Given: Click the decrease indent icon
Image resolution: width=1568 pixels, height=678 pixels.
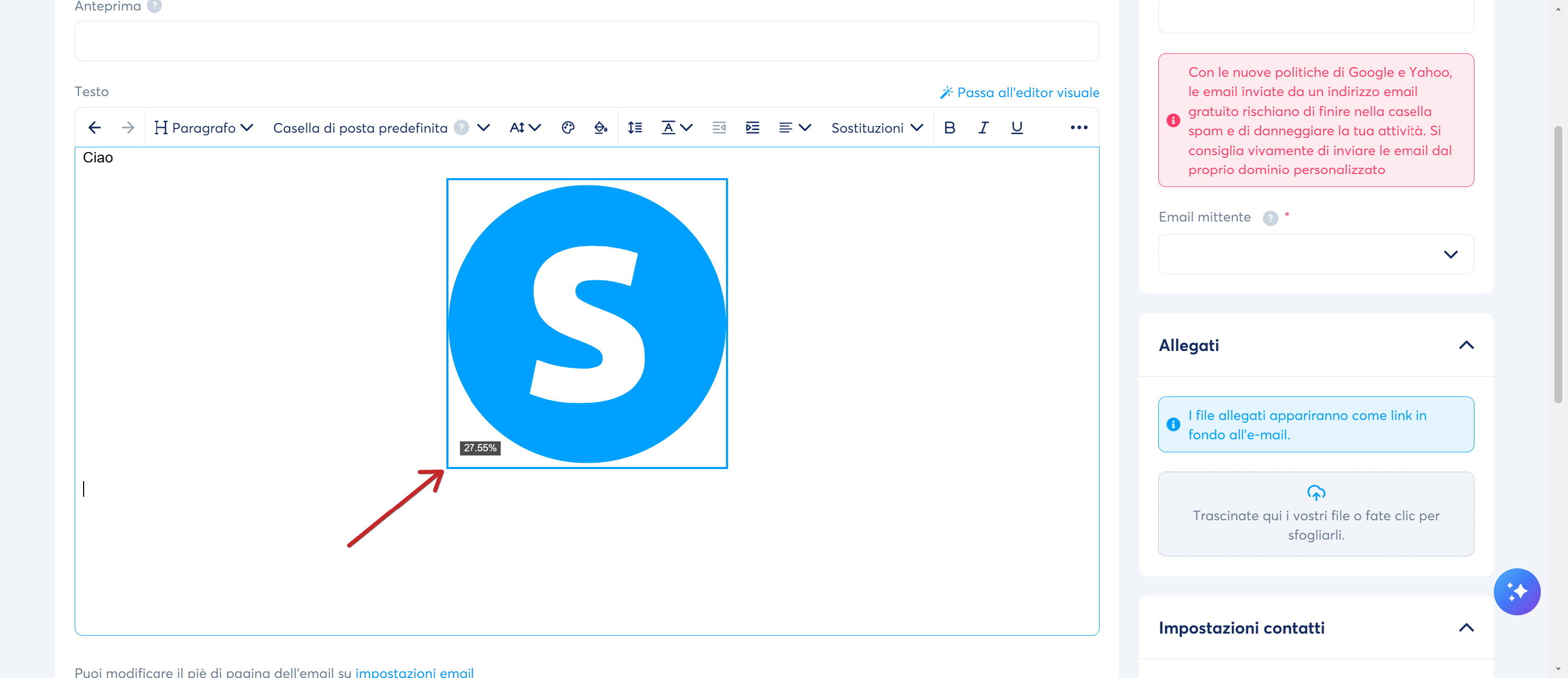Looking at the screenshot, I should [719, 127].
